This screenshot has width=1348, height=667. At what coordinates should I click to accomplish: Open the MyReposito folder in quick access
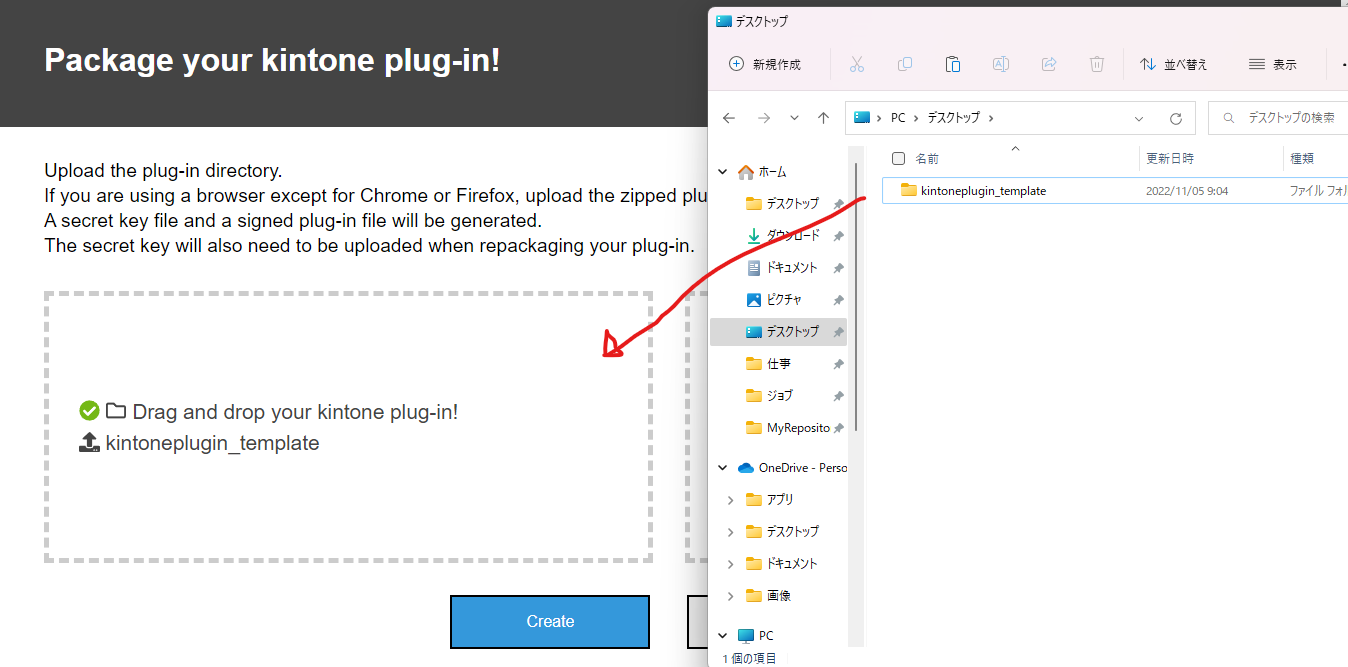tap(788, 428)
